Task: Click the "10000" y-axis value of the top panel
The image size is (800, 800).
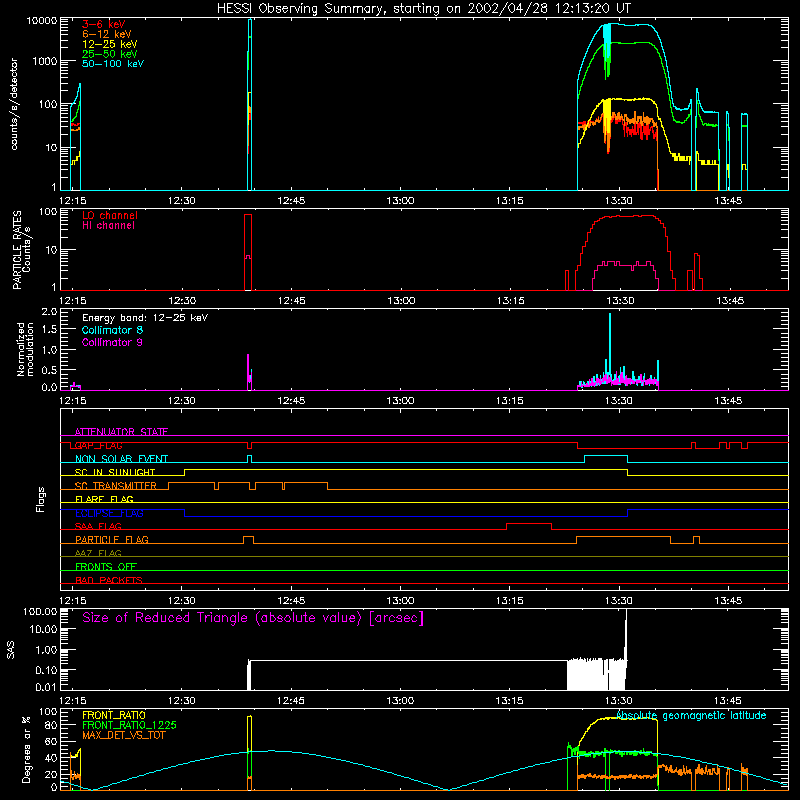Action: (x=41, y=21)
